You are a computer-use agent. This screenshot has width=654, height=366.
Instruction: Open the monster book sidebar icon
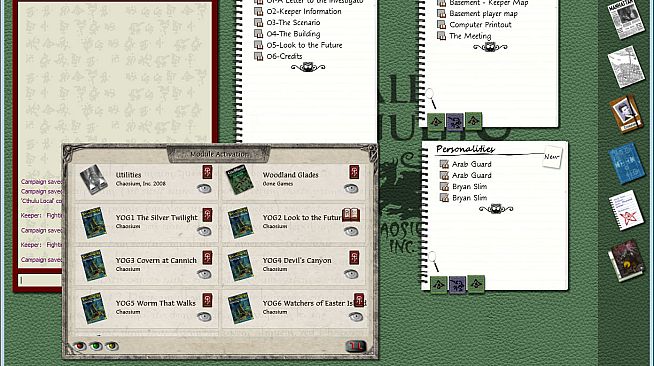[626, 260]
